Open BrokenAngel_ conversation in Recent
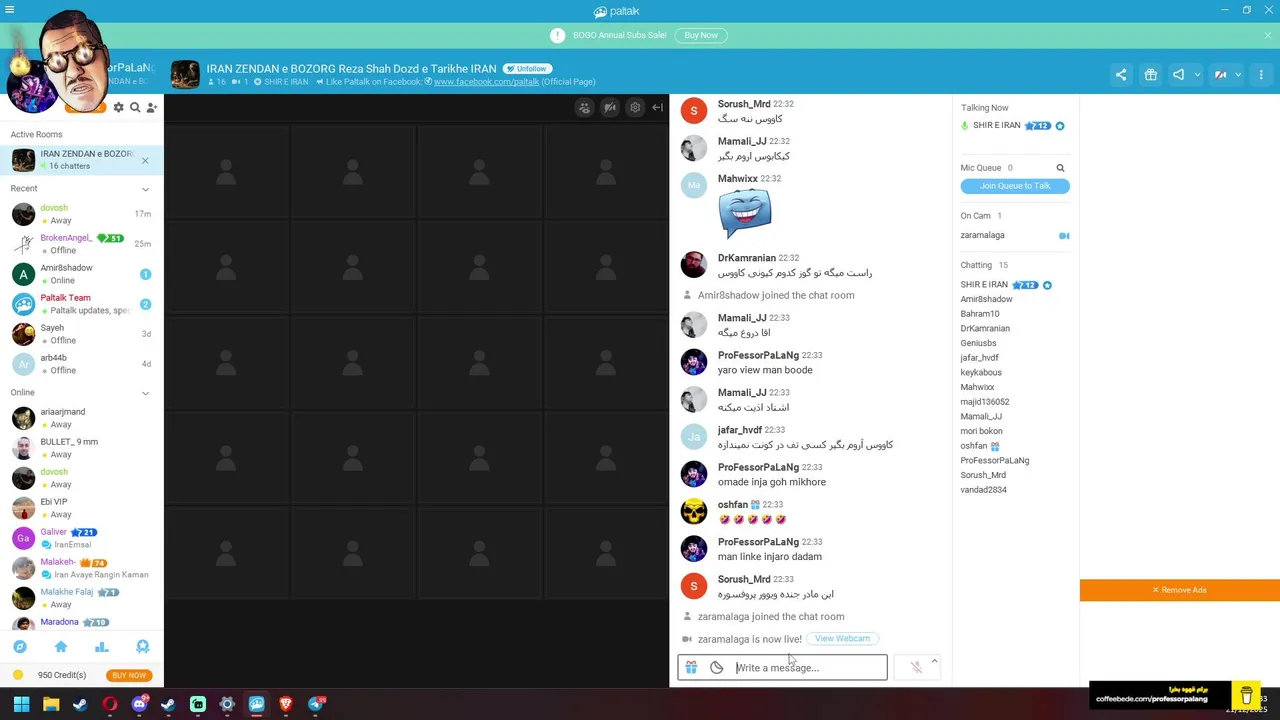Viewport: 1280px width, 720px height. 82,244
